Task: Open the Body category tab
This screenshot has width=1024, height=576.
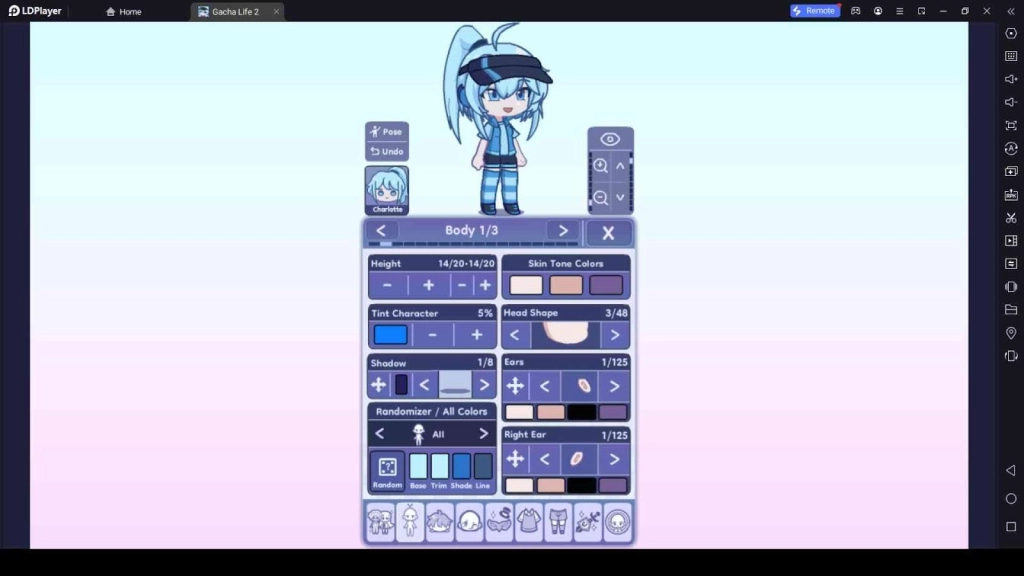Action: click(x=410, y=522)
